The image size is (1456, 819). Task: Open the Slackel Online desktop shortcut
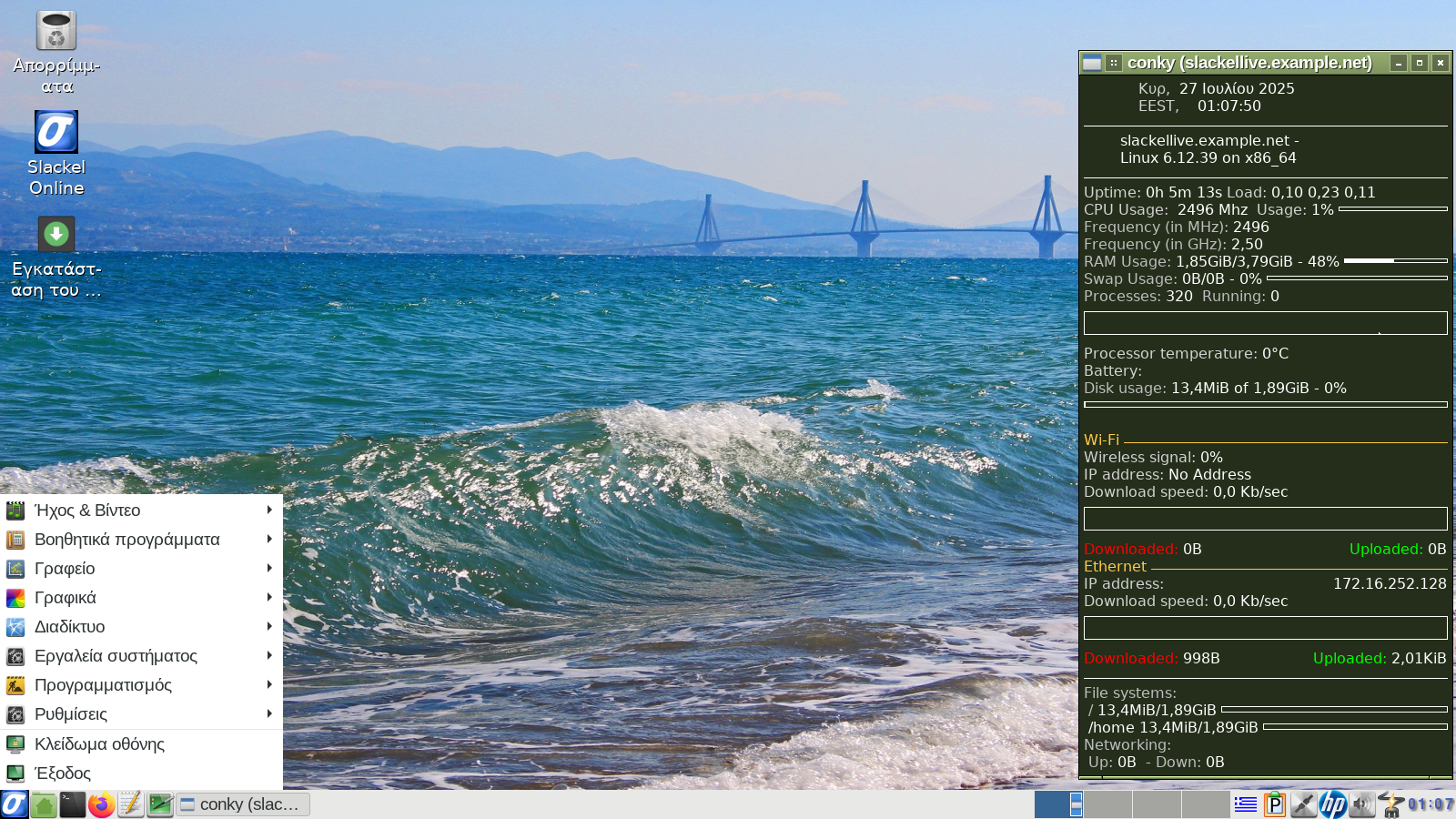point(56,133)
